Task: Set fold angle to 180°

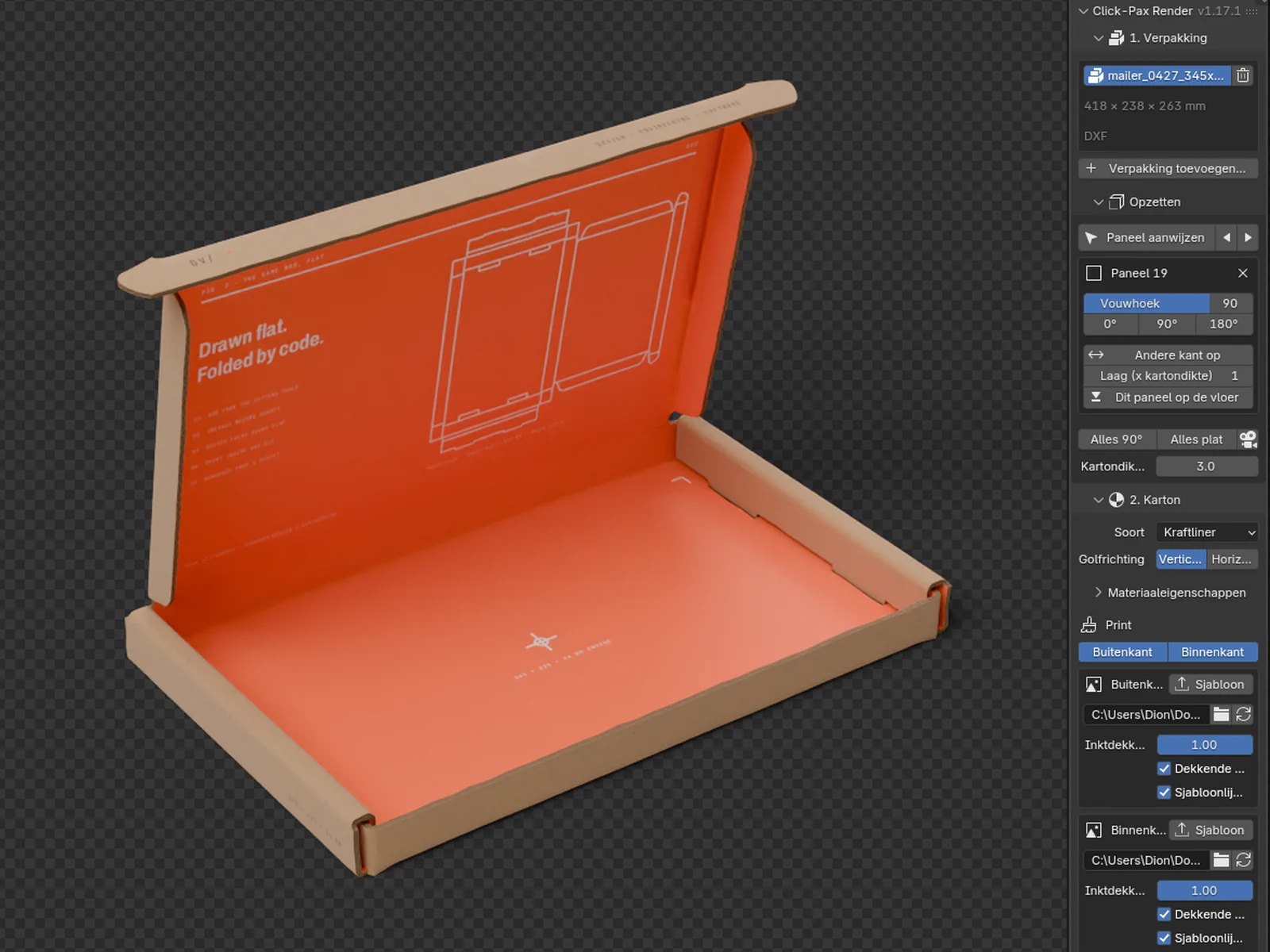Action: pos(1224,324)
